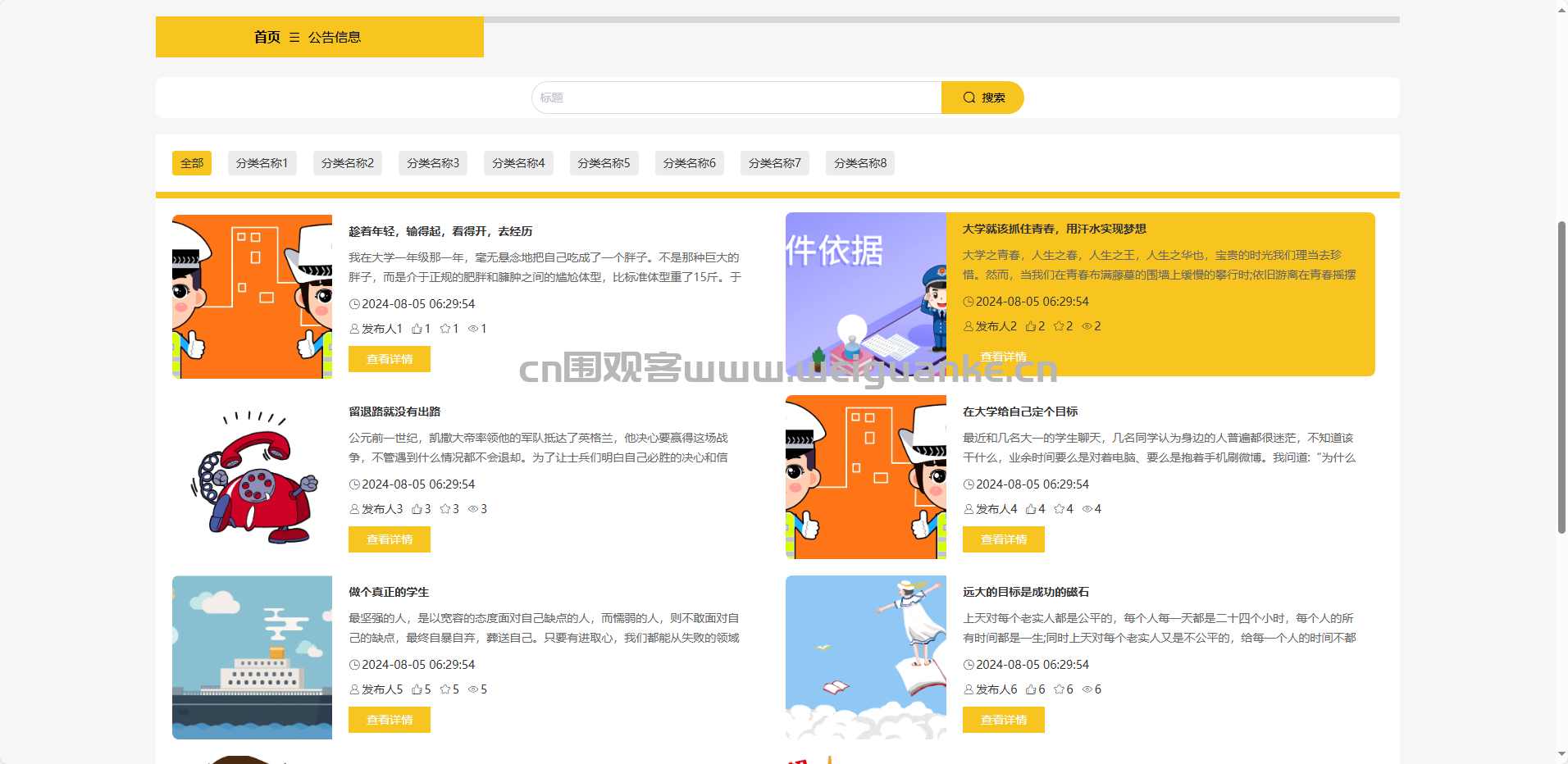Viewport: 1568px width, 764px height.
Task: Open the steamship thumbnail for 做个真正的学生
Action: [x=252, y=657]
